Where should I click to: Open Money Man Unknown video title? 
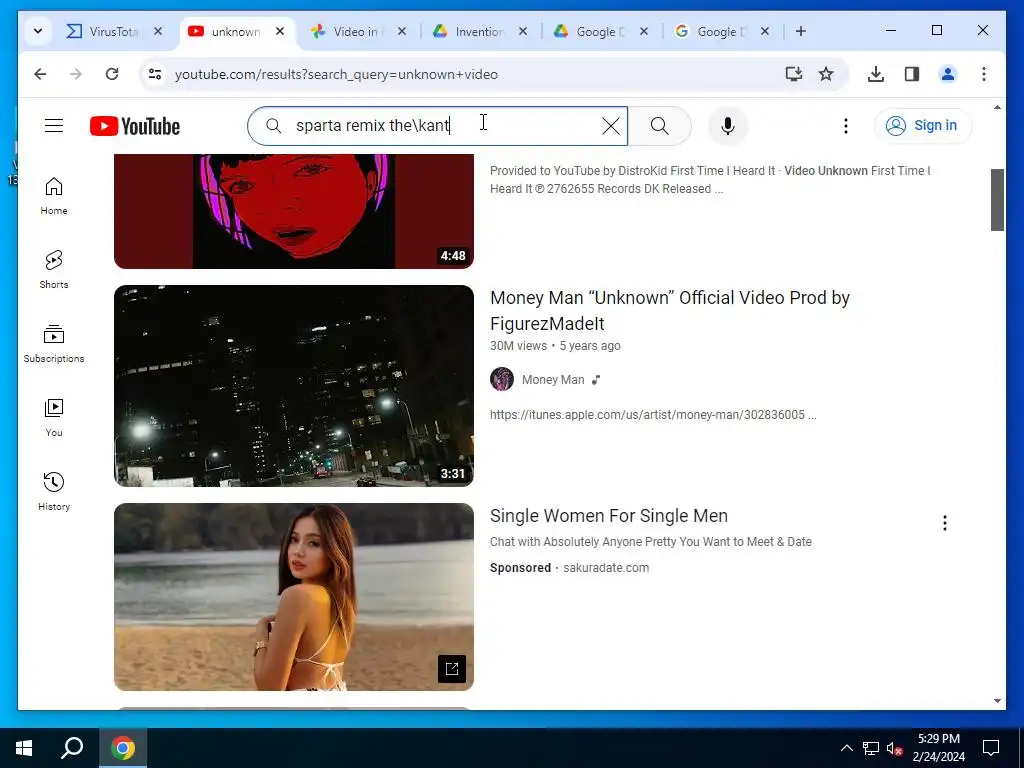tap(669, 310)
